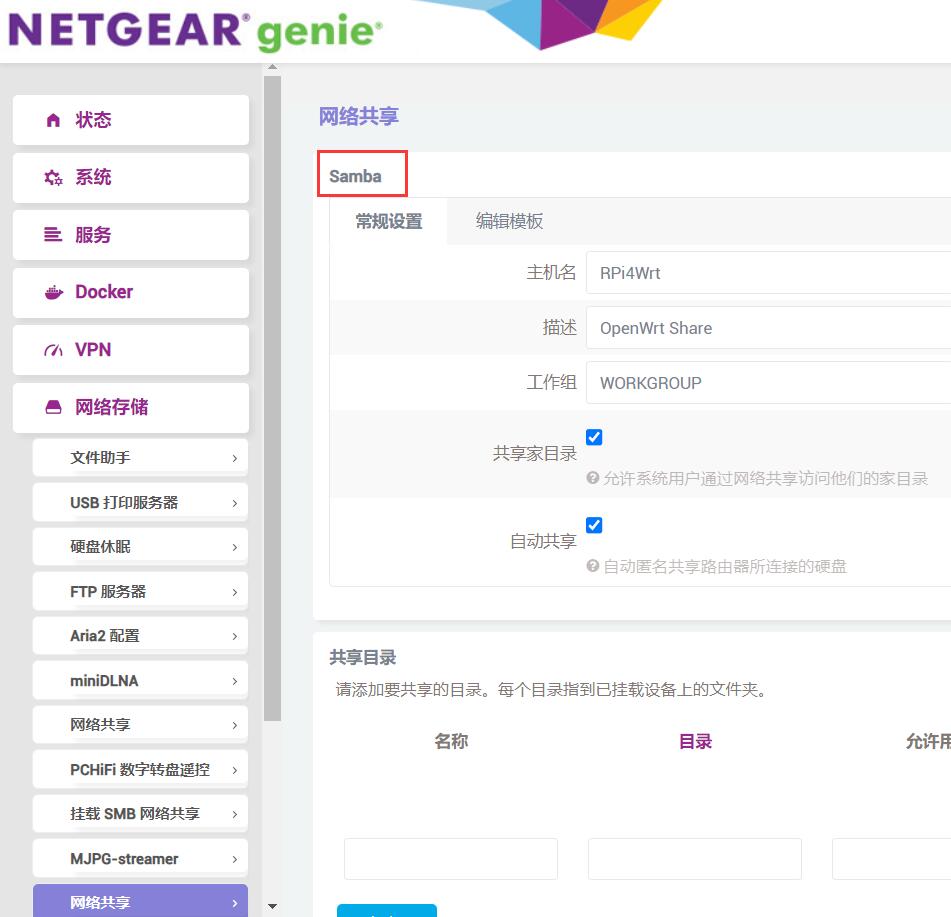Click the Docker whale icon
This screenshot has height=917, width=951.
click(53, 292)
